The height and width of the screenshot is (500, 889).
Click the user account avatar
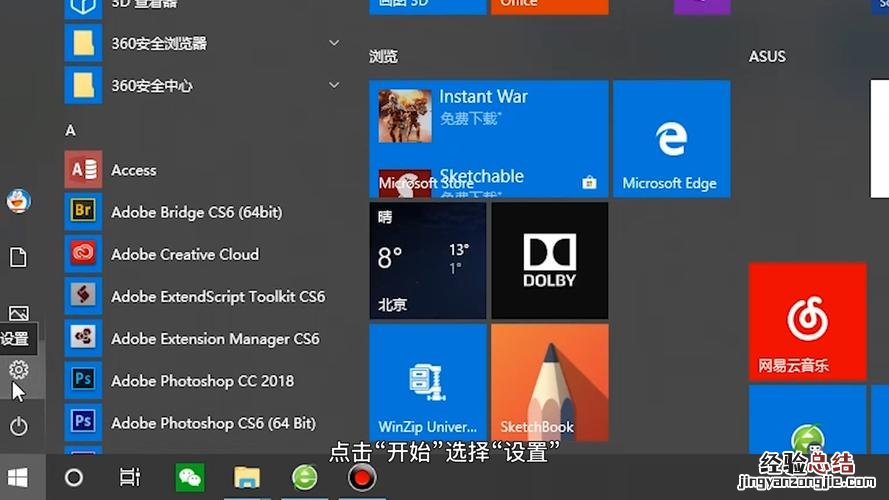point(18,201)
